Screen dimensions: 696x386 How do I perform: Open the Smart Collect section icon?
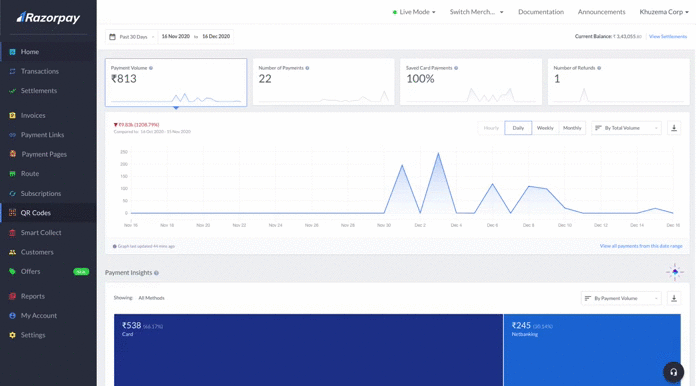[12, 232]
